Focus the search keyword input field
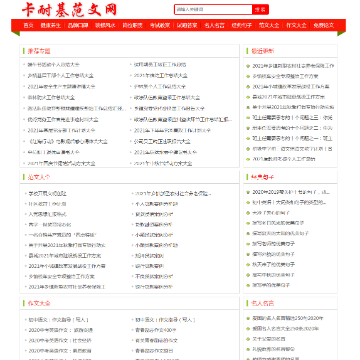360x360 pixels. point(213,10)
